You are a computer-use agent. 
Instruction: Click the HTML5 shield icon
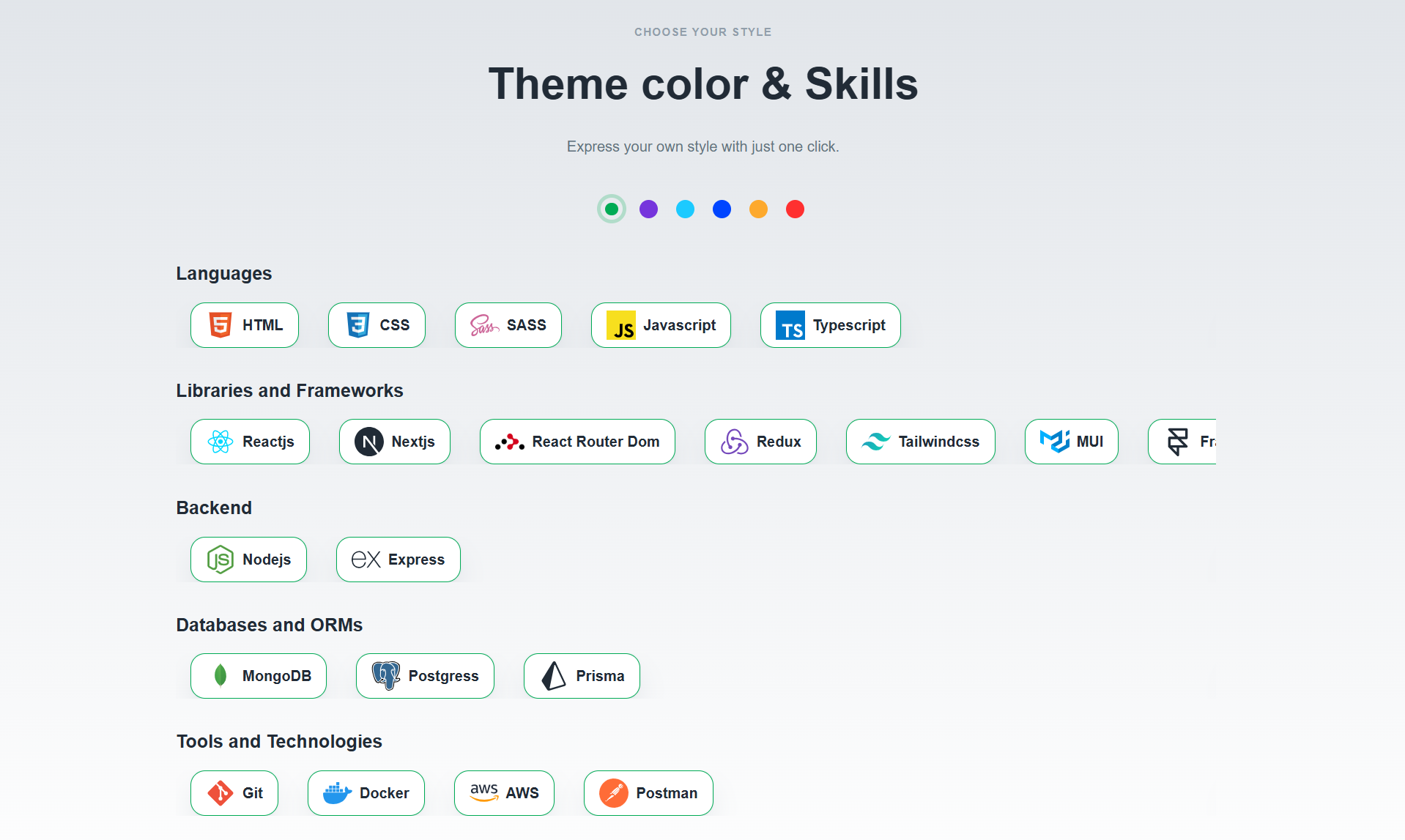[x=220, y=324]
